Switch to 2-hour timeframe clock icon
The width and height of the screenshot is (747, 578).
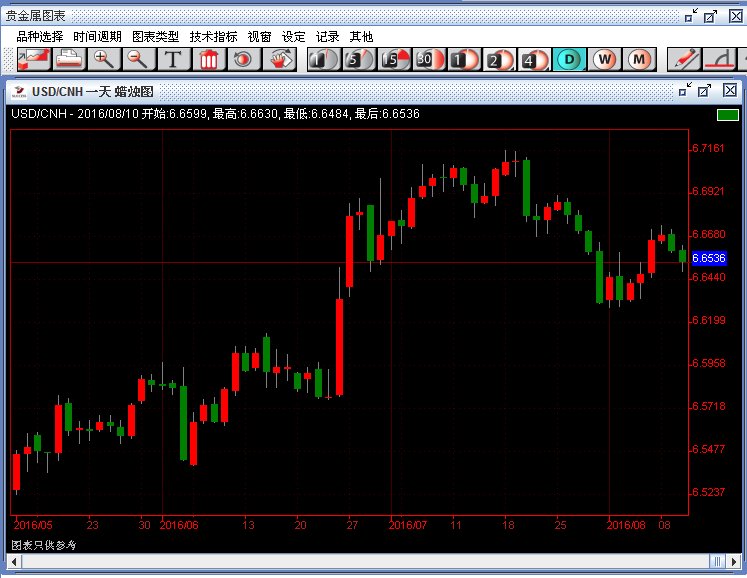pos(499,60)
